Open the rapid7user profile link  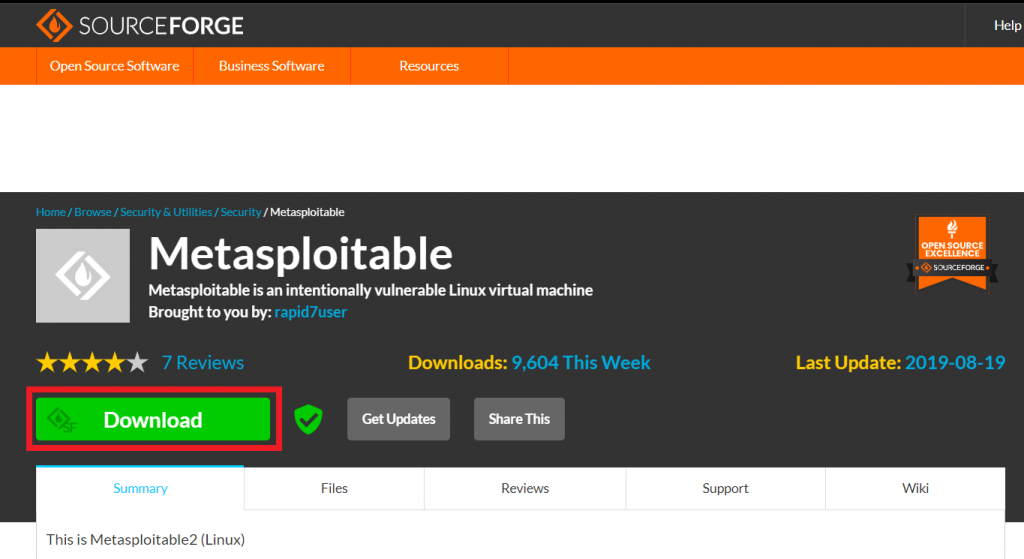311,312
